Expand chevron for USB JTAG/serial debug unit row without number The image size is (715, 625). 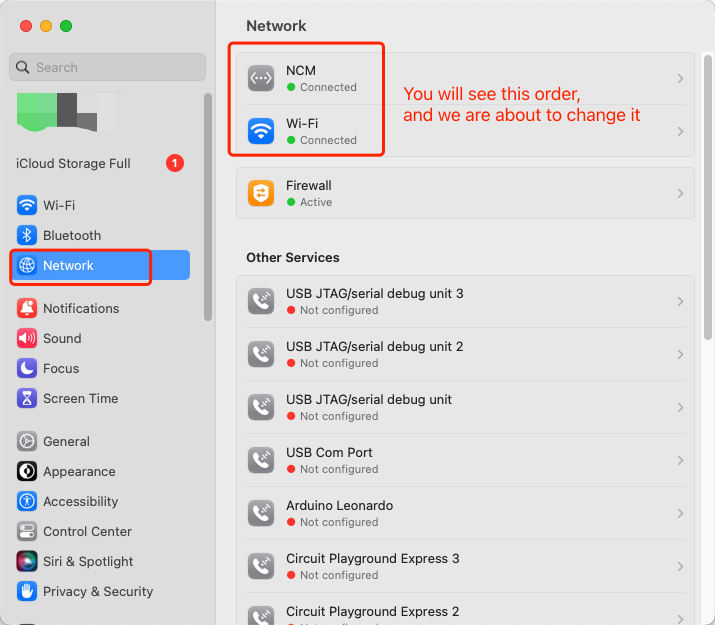coord(680,408)
